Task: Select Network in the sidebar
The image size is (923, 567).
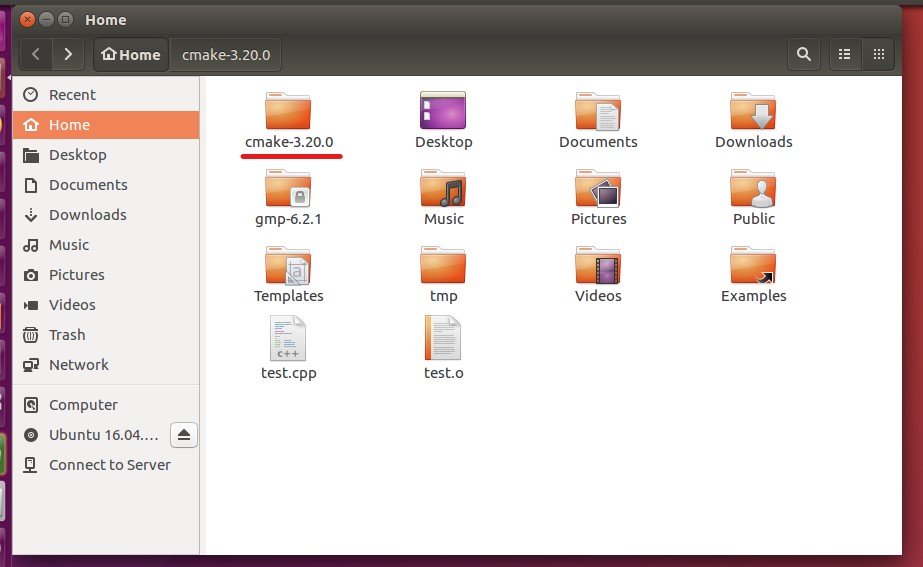Action: [x=78, y=365]
